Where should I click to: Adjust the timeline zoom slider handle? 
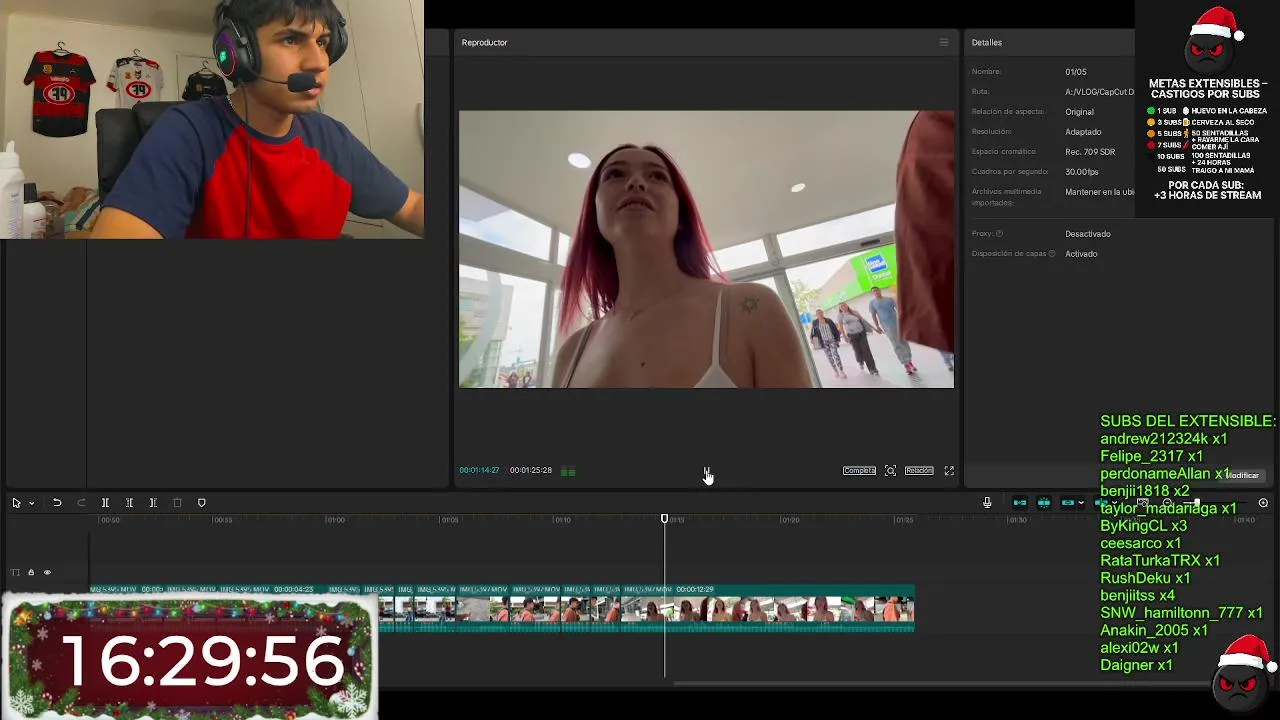(x=1197, y=503)
